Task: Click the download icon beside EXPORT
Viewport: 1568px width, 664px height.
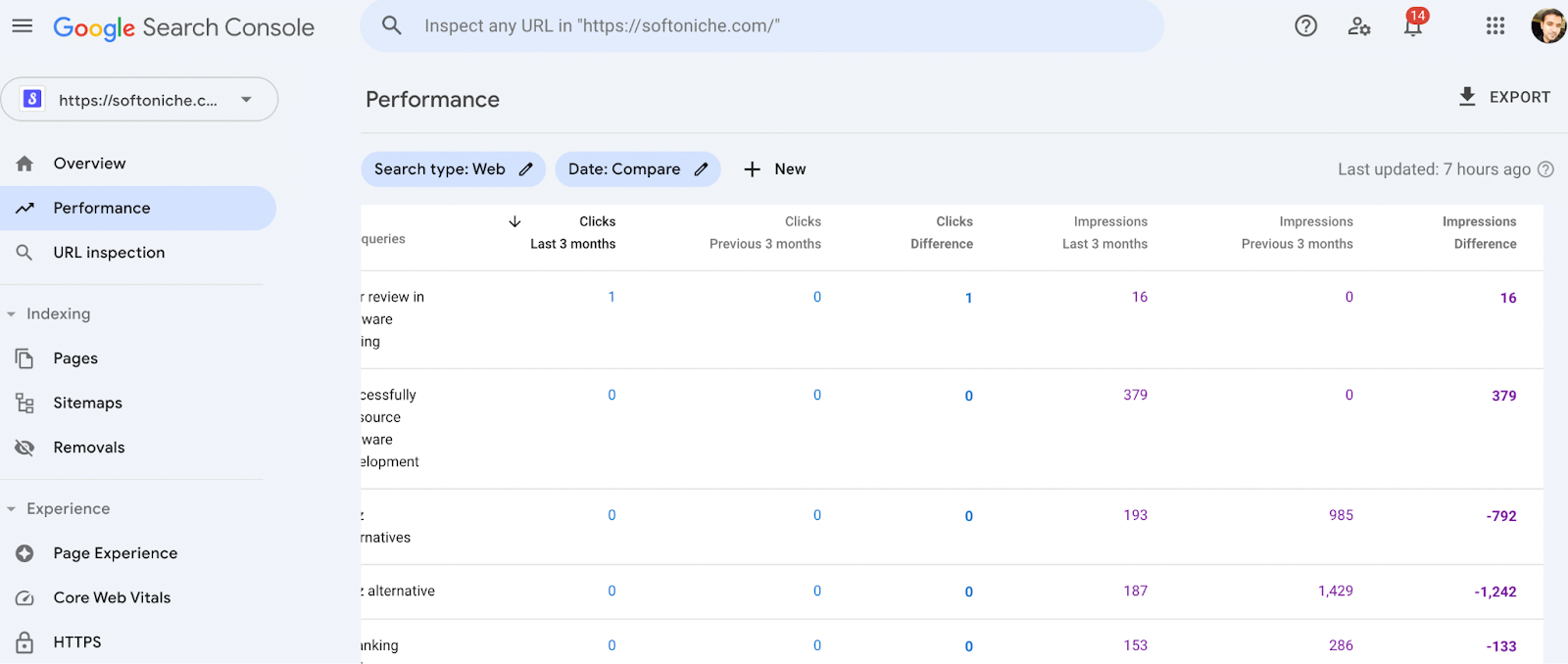Action: [x=1467, y=96]
